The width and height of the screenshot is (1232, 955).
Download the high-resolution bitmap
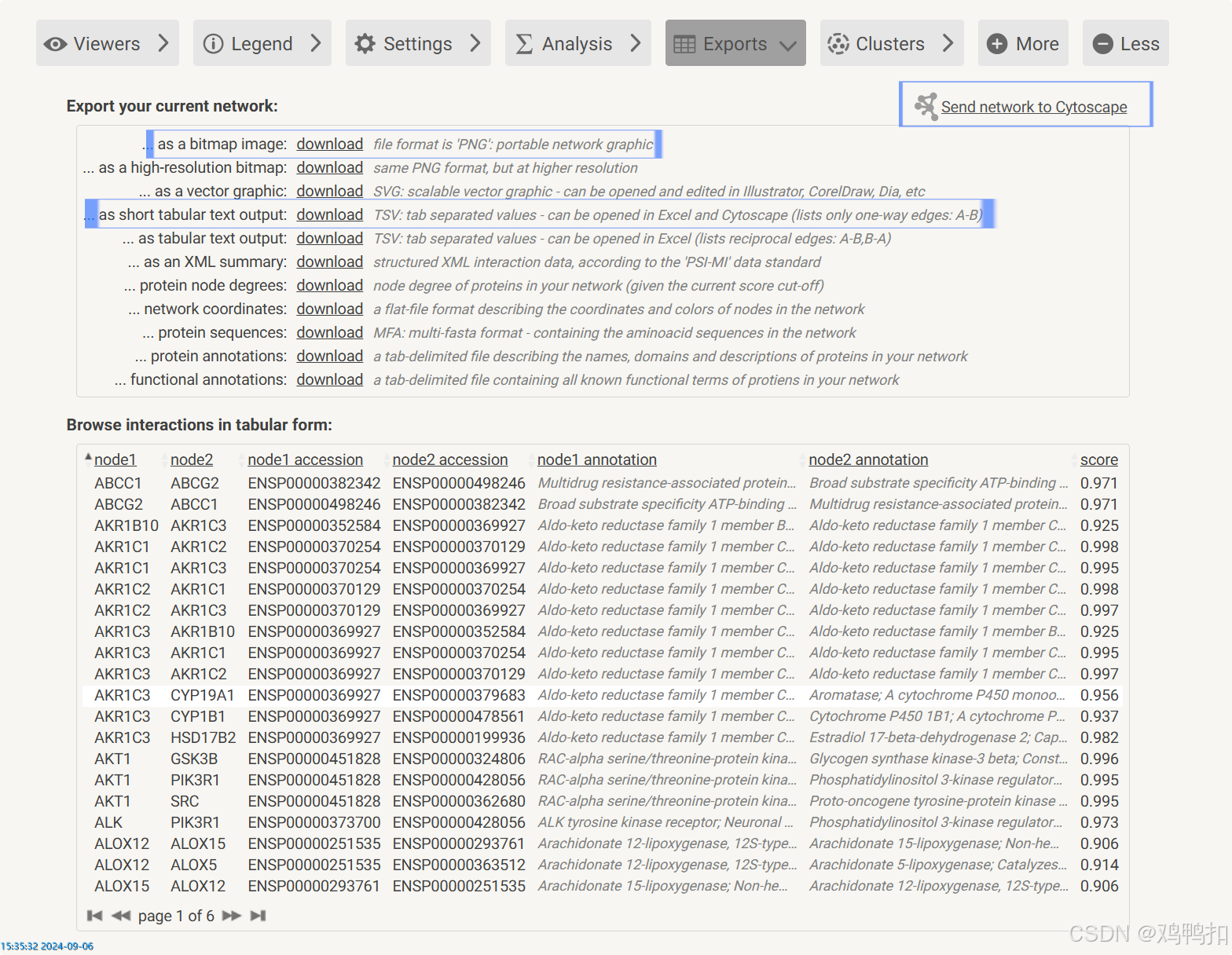(330, 168)
